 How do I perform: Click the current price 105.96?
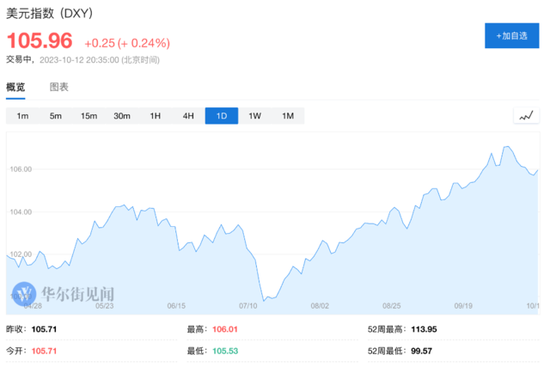tap(40, 41)
